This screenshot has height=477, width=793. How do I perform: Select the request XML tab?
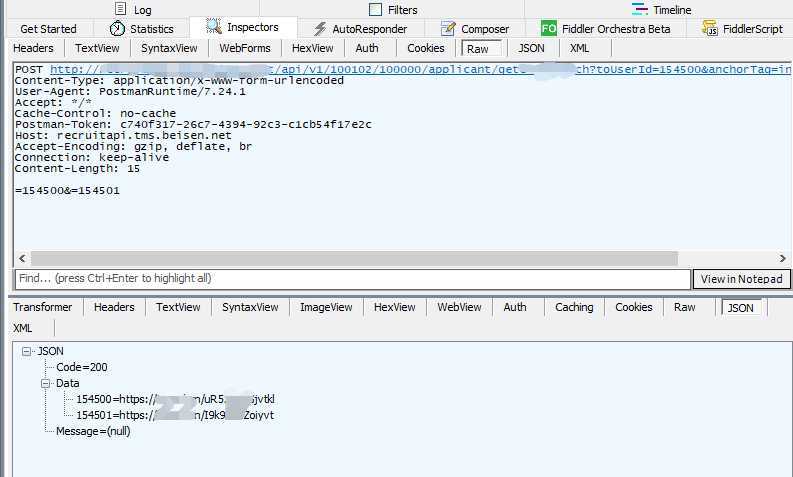click(579, 49)
